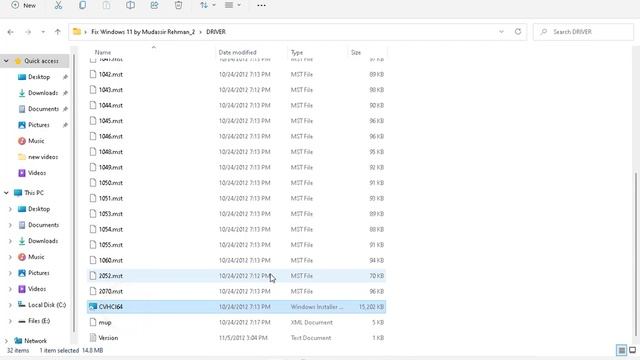The image size is (640, 360).
Task: Open Desktop under Quick access
Action: coord(39,77)
